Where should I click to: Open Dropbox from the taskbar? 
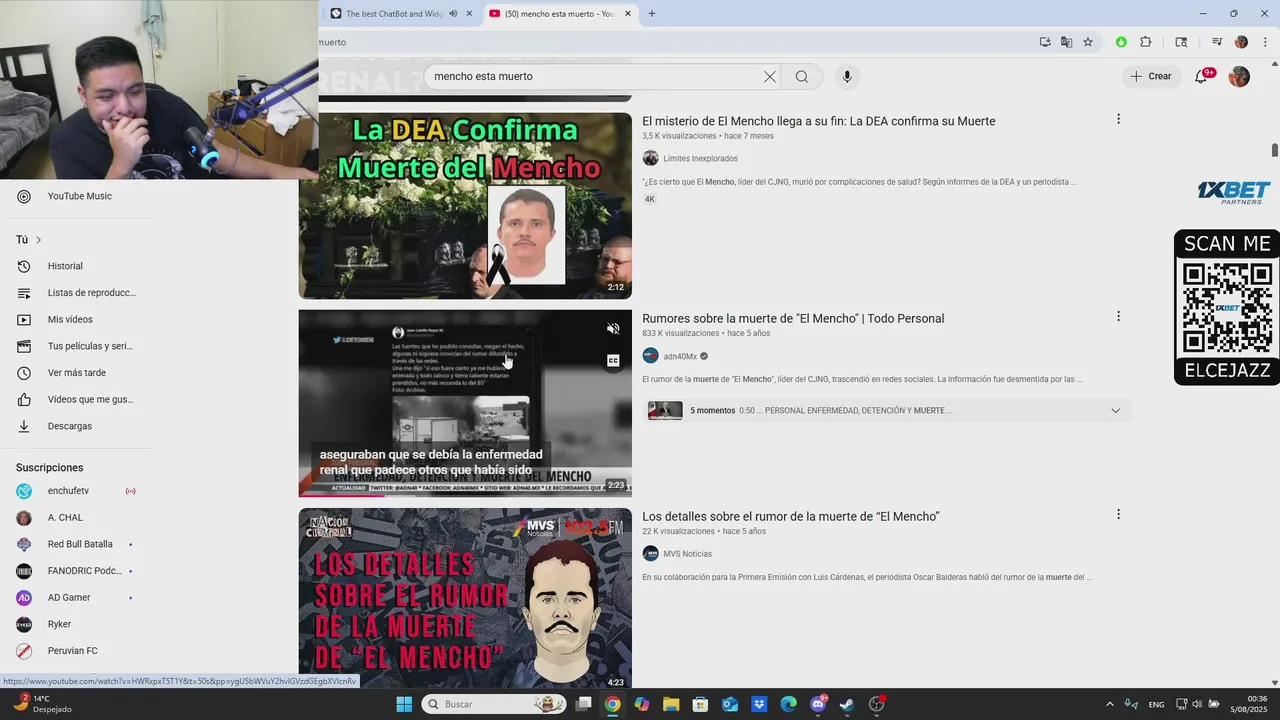(759, 704)
